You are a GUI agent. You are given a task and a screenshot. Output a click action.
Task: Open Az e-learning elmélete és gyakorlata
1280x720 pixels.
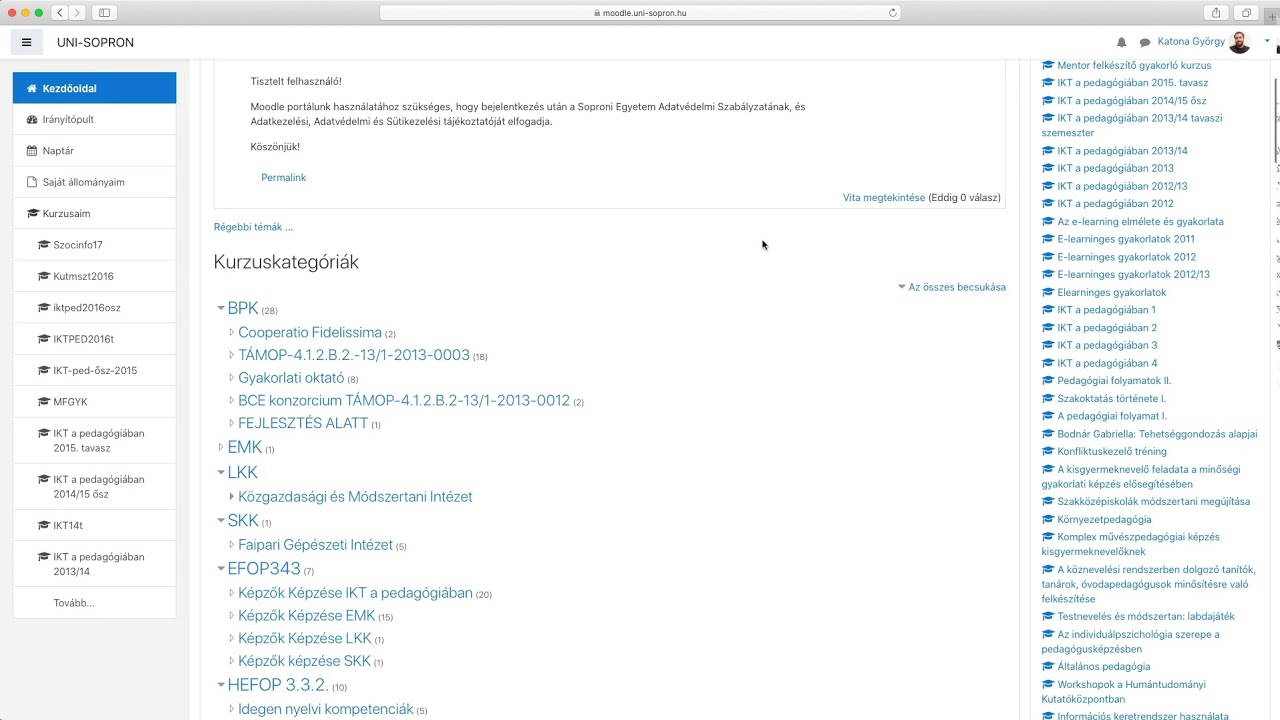[x=1140, y=222]
